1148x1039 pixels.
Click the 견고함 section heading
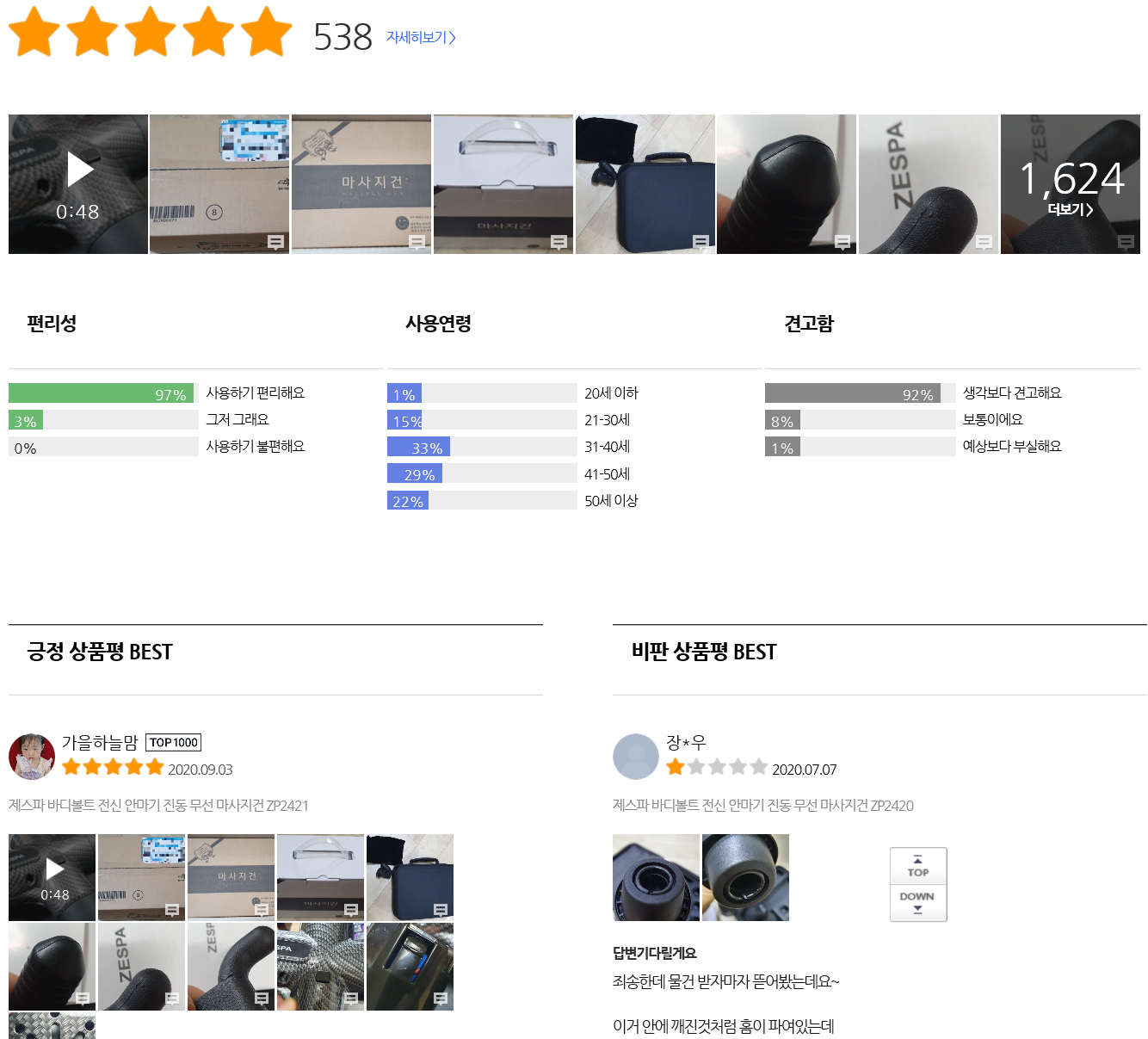(x=809, y=324)
